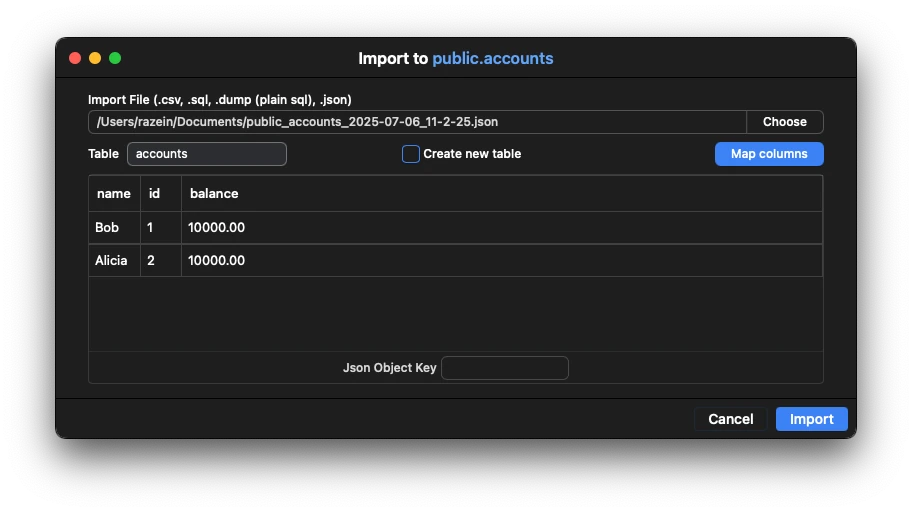Image resolution: width=912 pixels, height=512 pixels.
Task: Open the Map columns dialog
Action: [x=769, y=154]
